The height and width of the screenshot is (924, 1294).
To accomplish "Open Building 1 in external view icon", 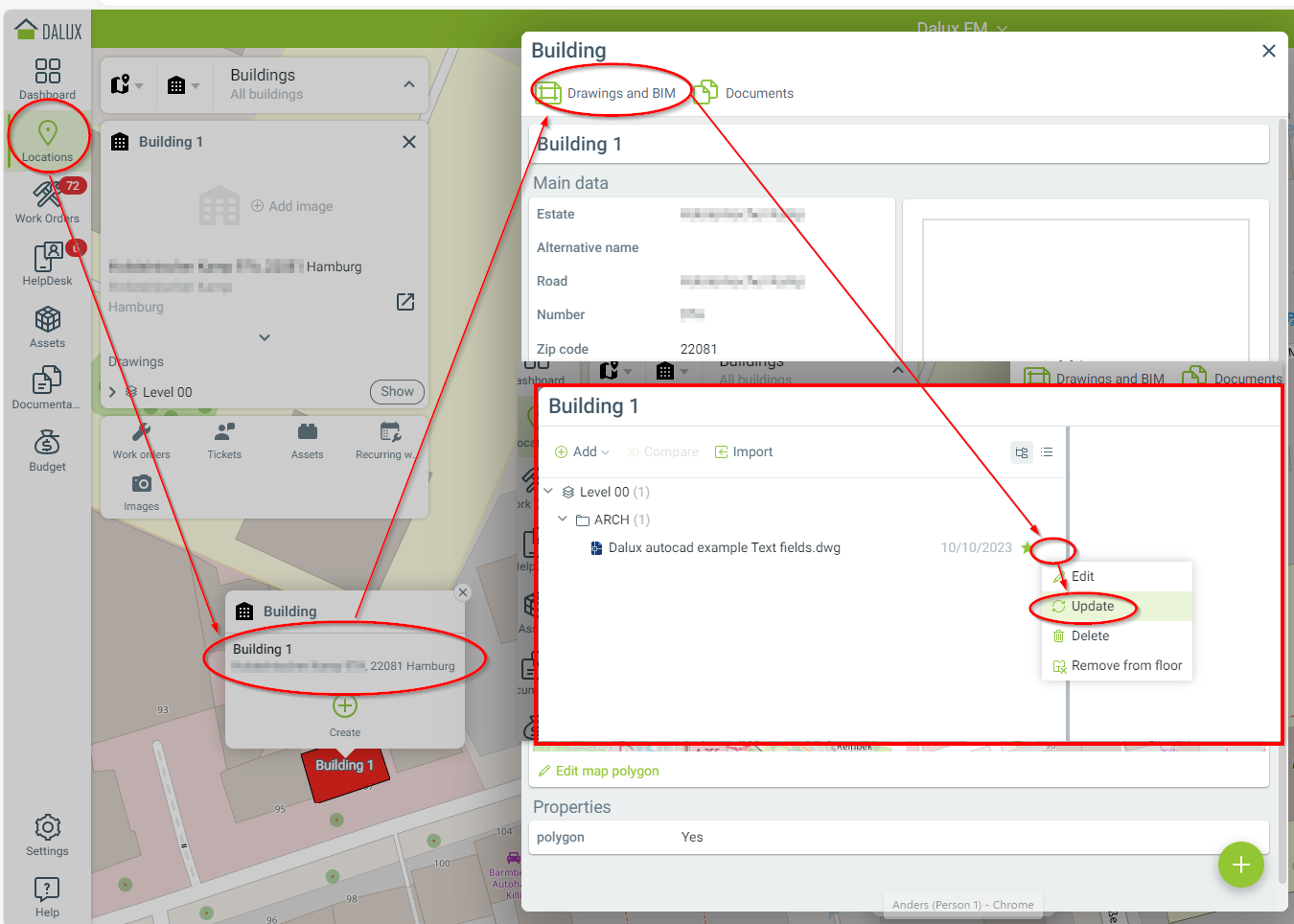I will [405, 302].
